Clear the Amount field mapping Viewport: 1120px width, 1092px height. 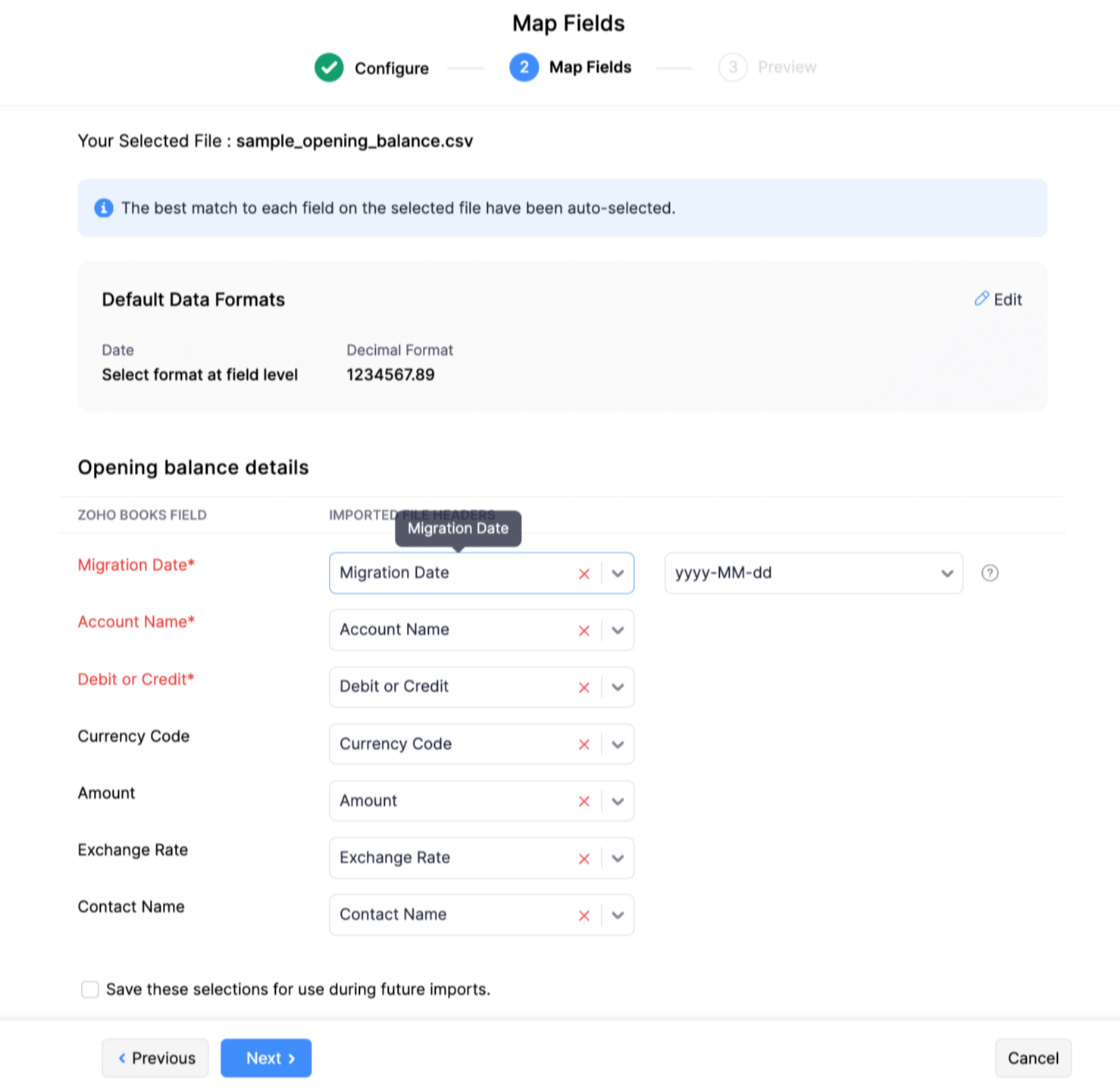[x=583, y=801]
